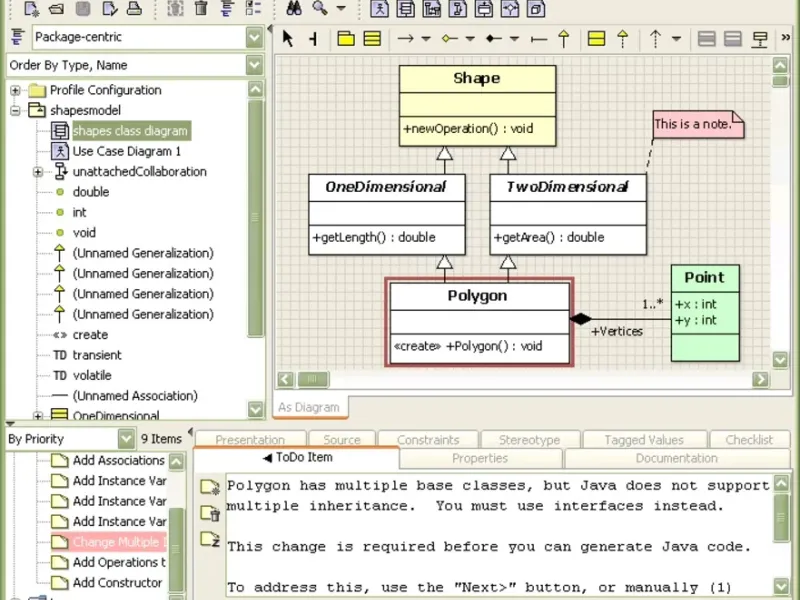
Task: Click the grayed-out Save project icon
Action: [x=83, y=8]
